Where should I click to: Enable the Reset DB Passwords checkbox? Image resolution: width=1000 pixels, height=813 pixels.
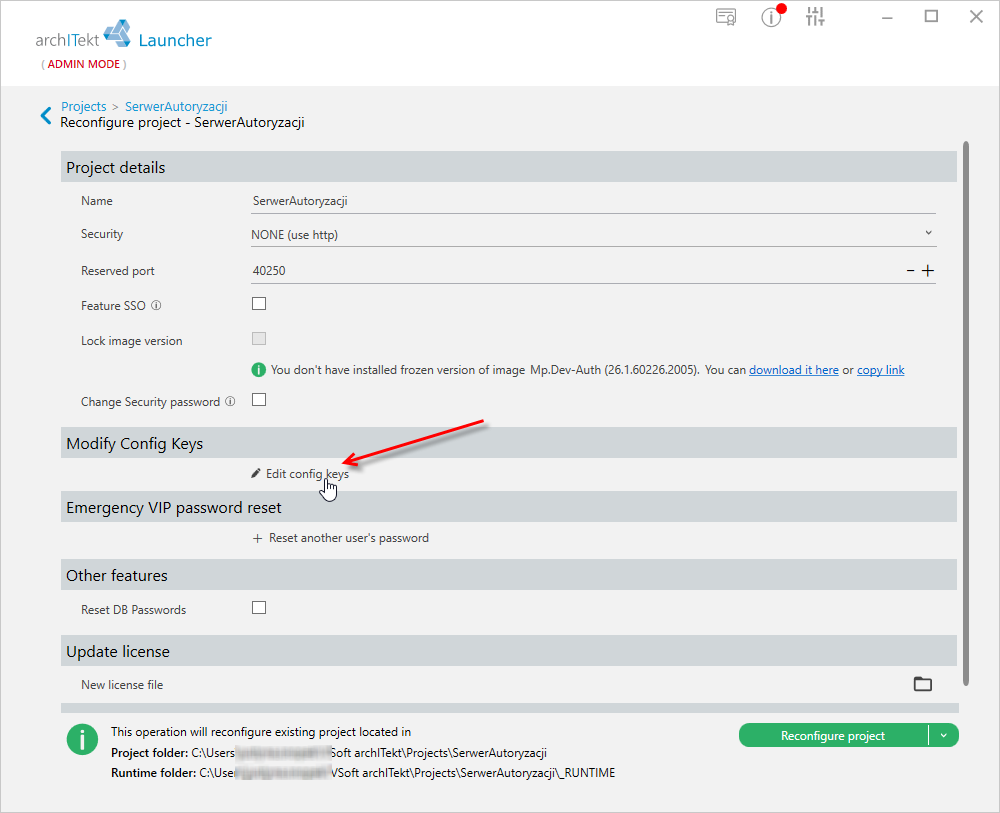259,608
